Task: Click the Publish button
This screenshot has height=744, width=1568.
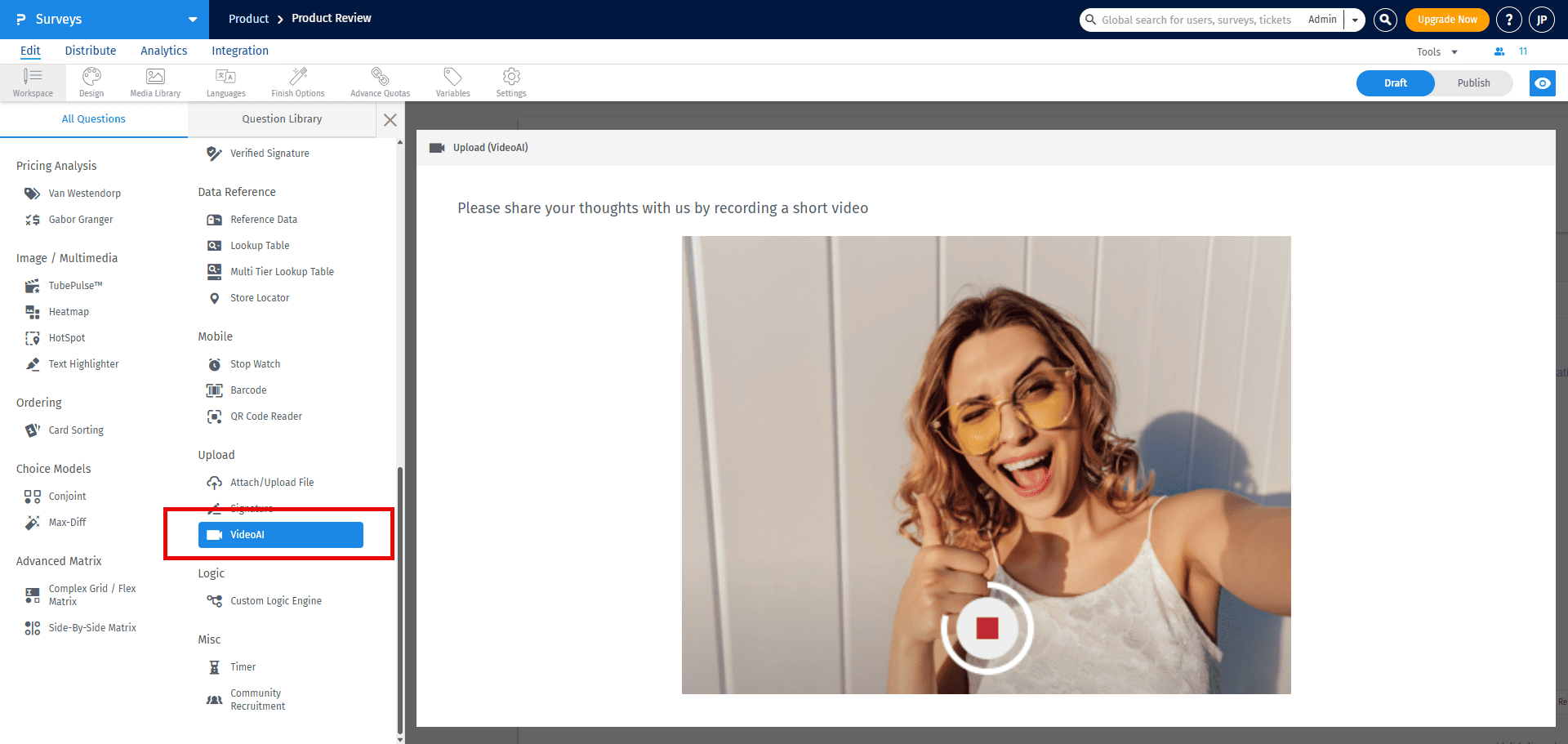Action: [x=1473, y=82]
